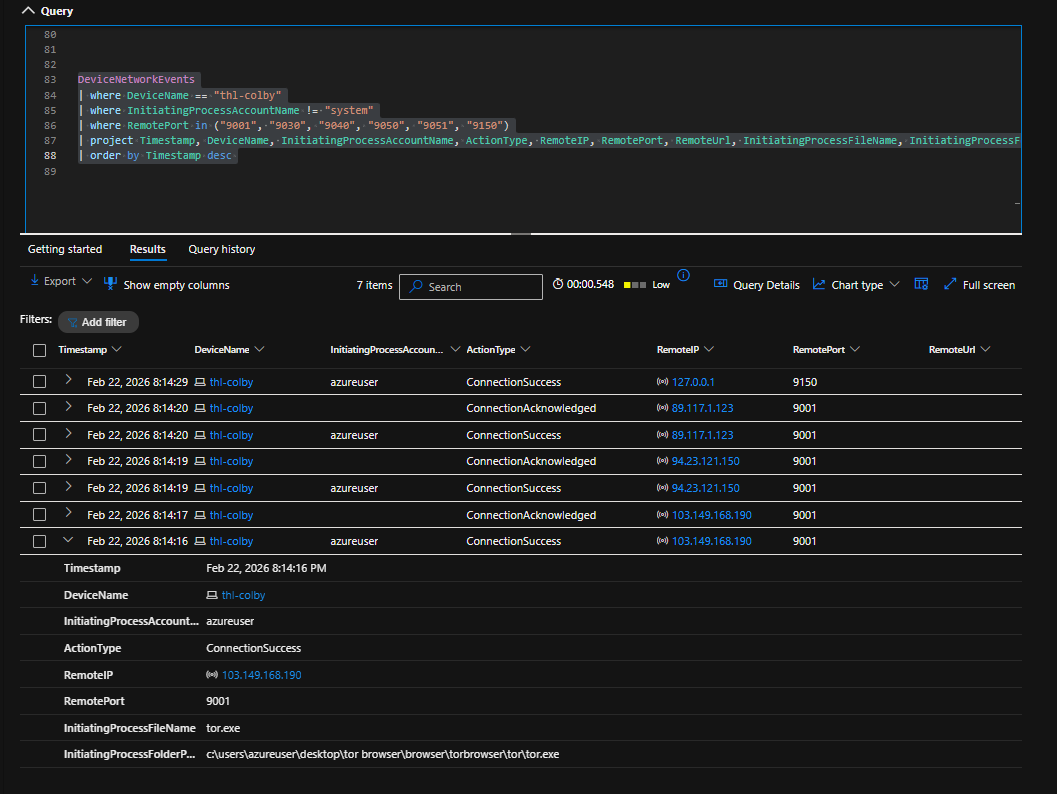The height and width of the screenshot is (794, 1057).
Task: Toggle the select-all rows checkbox in header
Action: [x=39, y=350]
